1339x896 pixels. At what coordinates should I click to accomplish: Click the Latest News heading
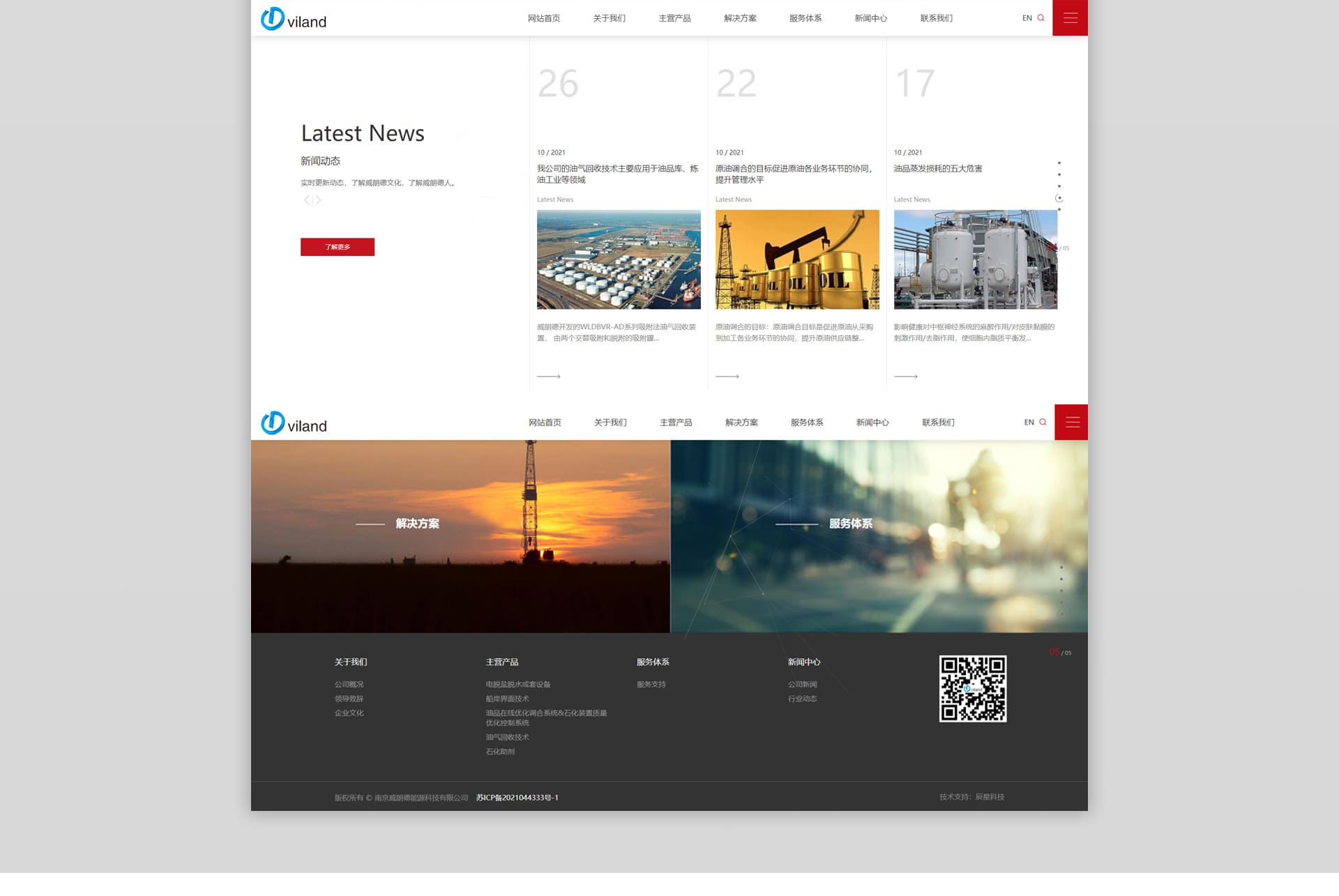[x=363, y=133]
